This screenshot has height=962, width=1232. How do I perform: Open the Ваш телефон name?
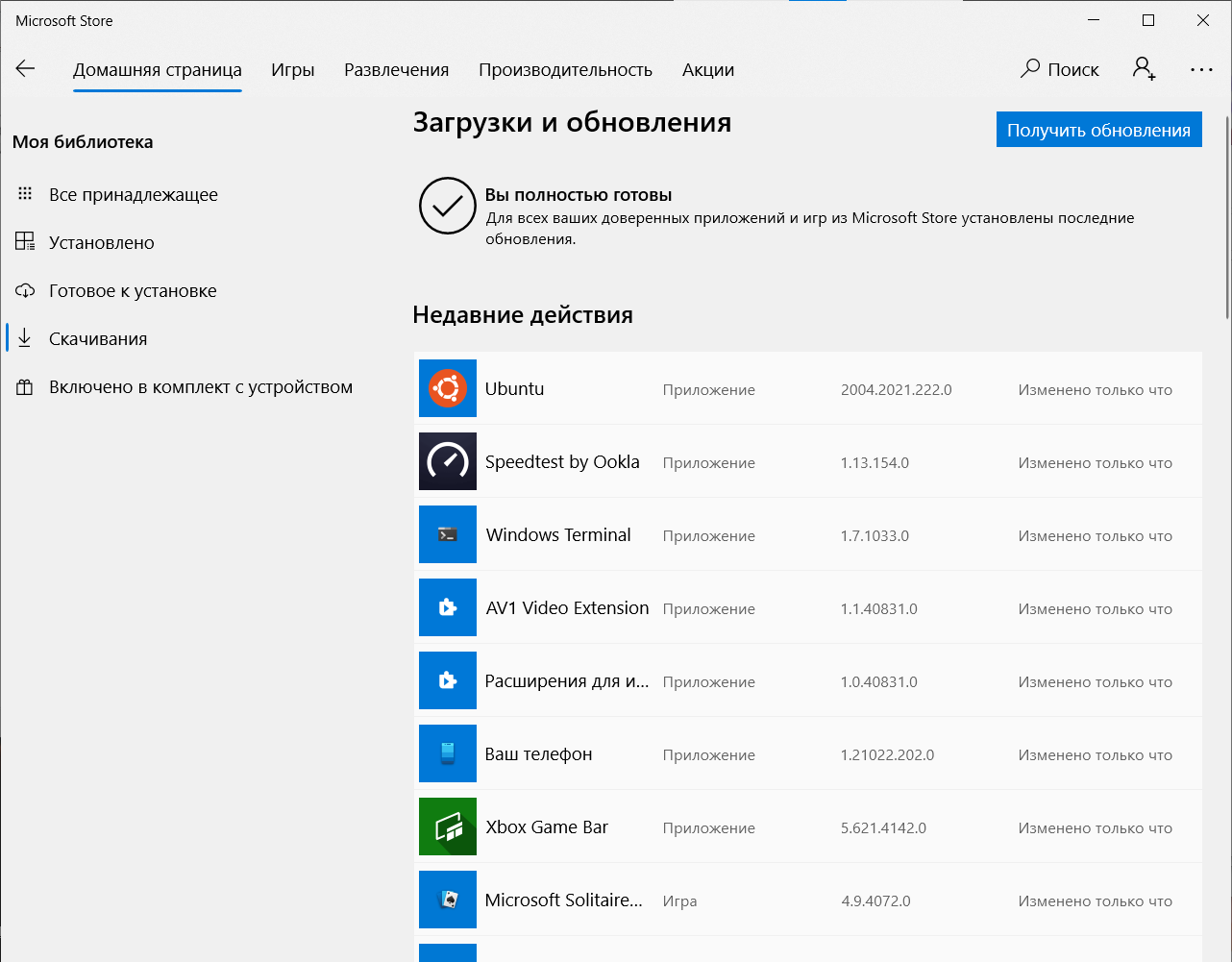click(538, 753)
